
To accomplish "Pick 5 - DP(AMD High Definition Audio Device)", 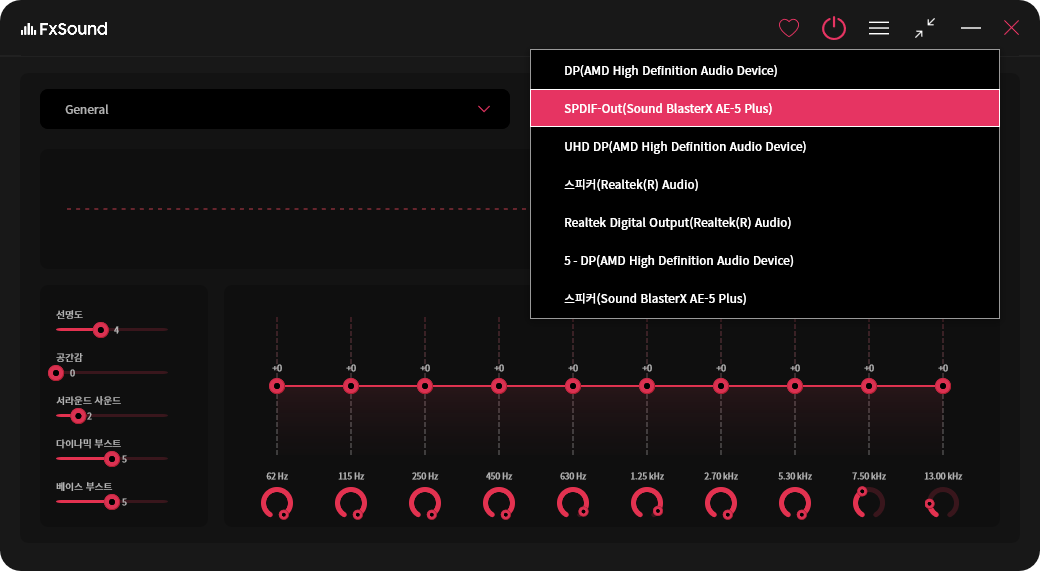I will coord(765,261).
